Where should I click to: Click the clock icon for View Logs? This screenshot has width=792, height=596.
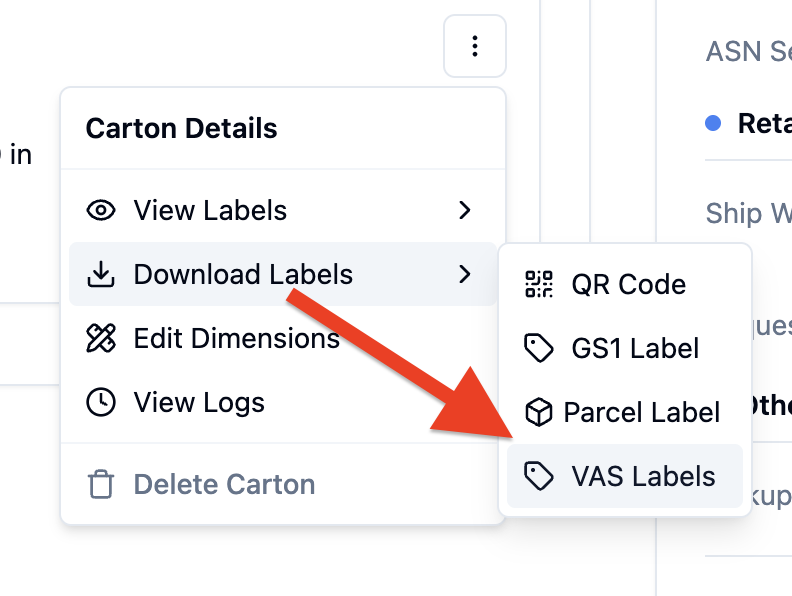[101, 402]
